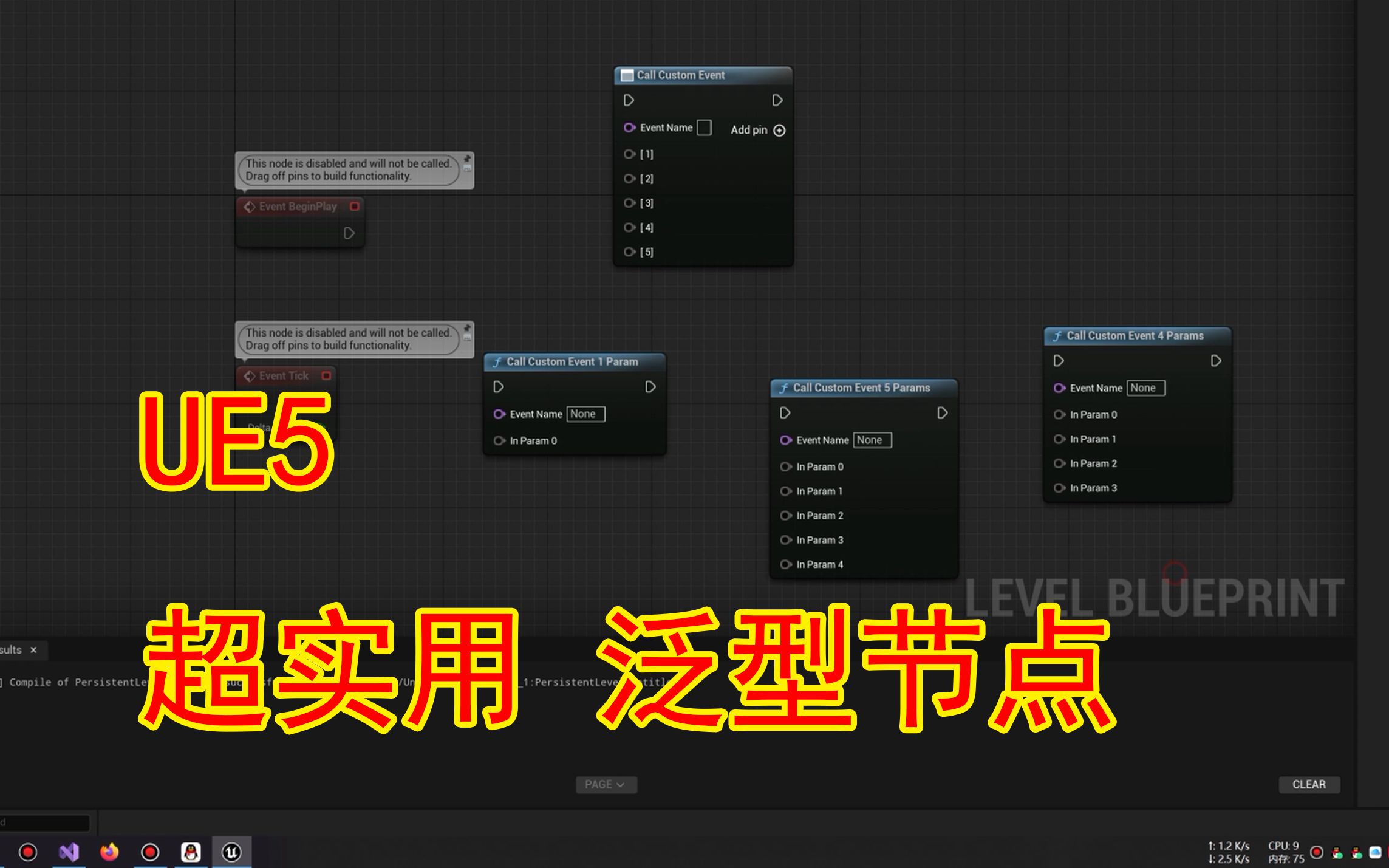Viewport: 1389px width, 868px height.
Task: Click 1 Param node output execution pin
Action: click(x=650, y=387)
